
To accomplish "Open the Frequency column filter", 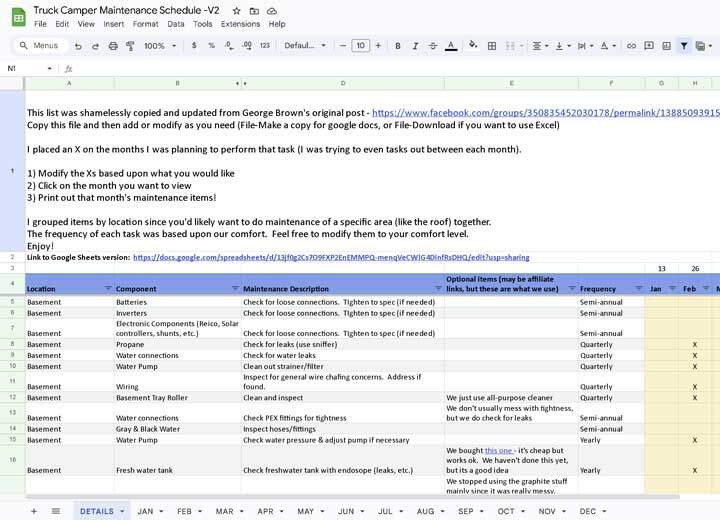I will 639,288.
